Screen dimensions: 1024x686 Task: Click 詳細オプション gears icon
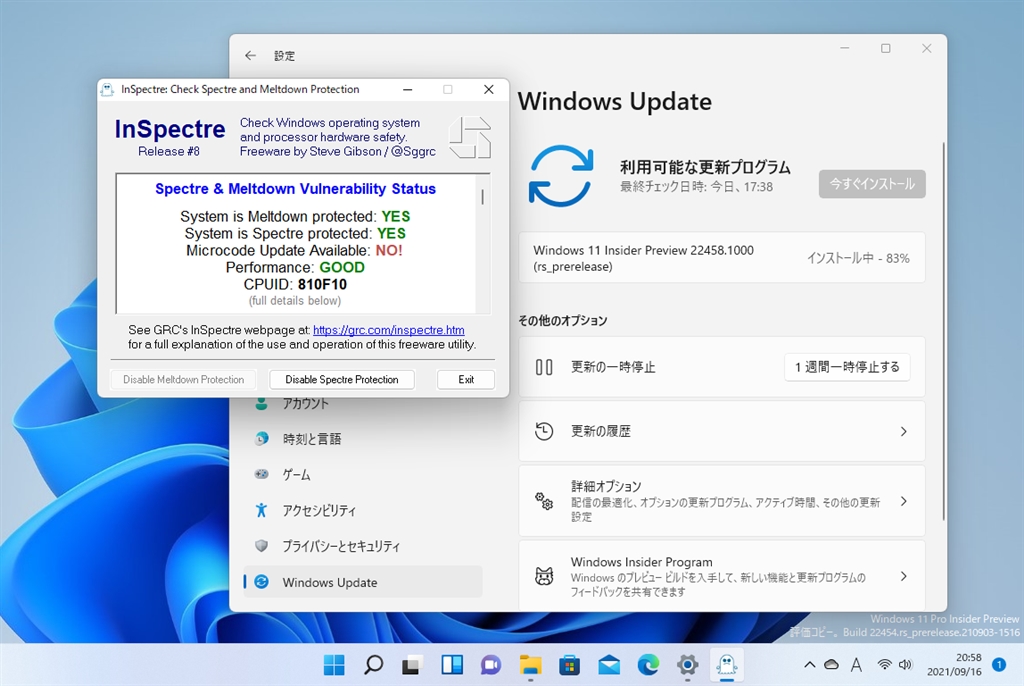click(x=544, y=501)
